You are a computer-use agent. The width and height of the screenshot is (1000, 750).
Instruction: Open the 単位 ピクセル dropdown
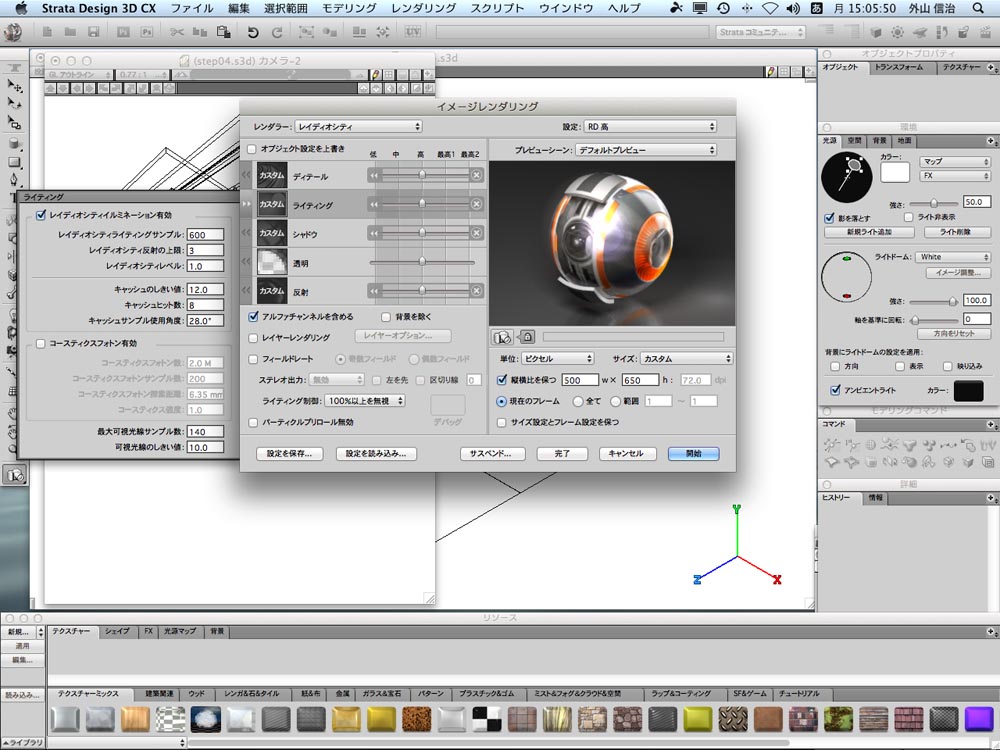point(557,358)
